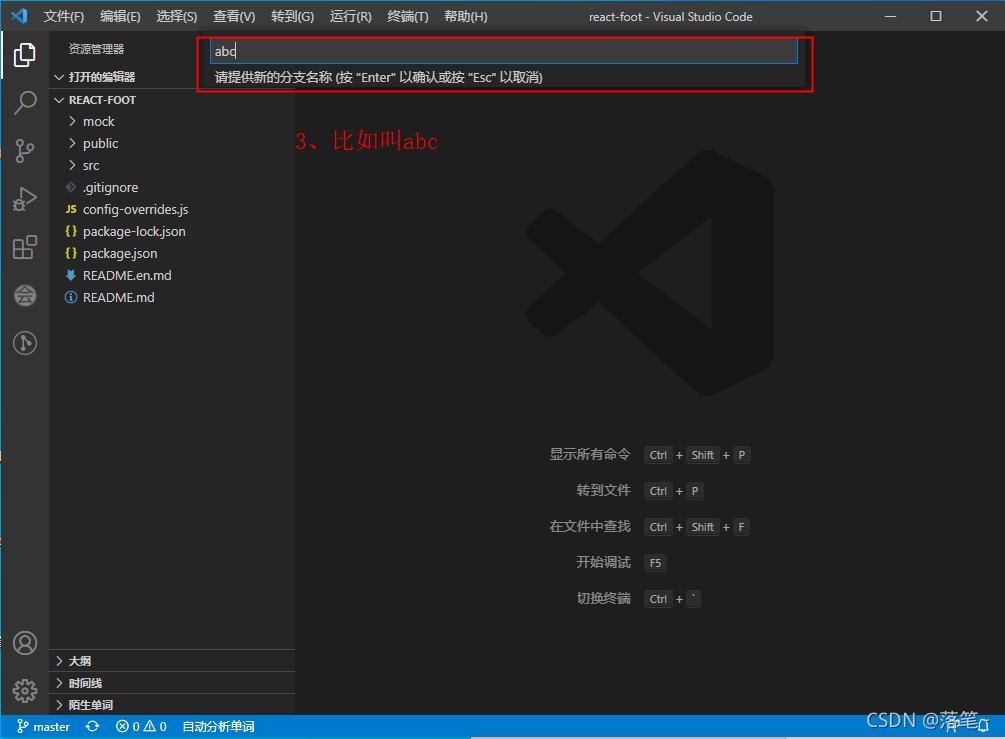Screen dimensions: 1005x739
Task: Click the Synchronize Changes icon in status bar
Action: pyautogui.click(x=93, y=726)
